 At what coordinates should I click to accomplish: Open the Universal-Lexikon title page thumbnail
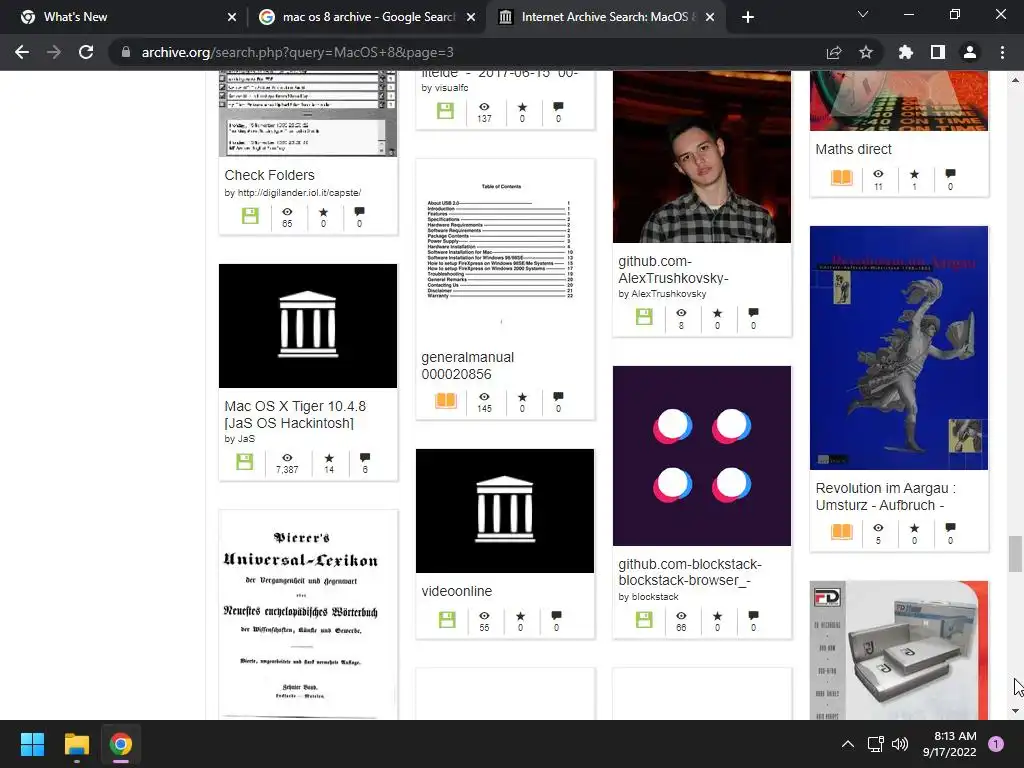click(x=308, y=615)
